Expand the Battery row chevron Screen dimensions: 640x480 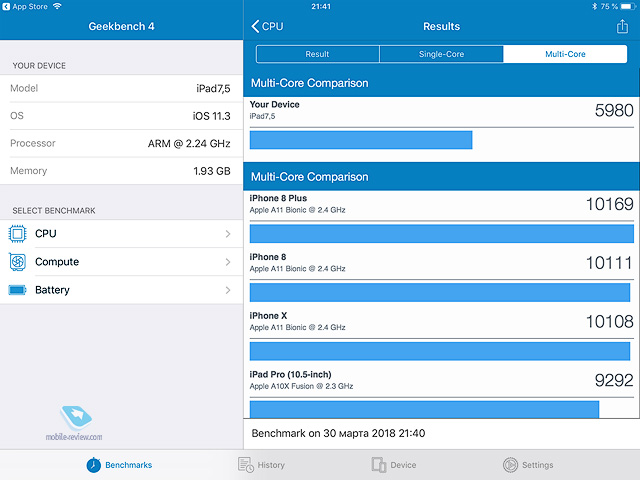point(228,290)
